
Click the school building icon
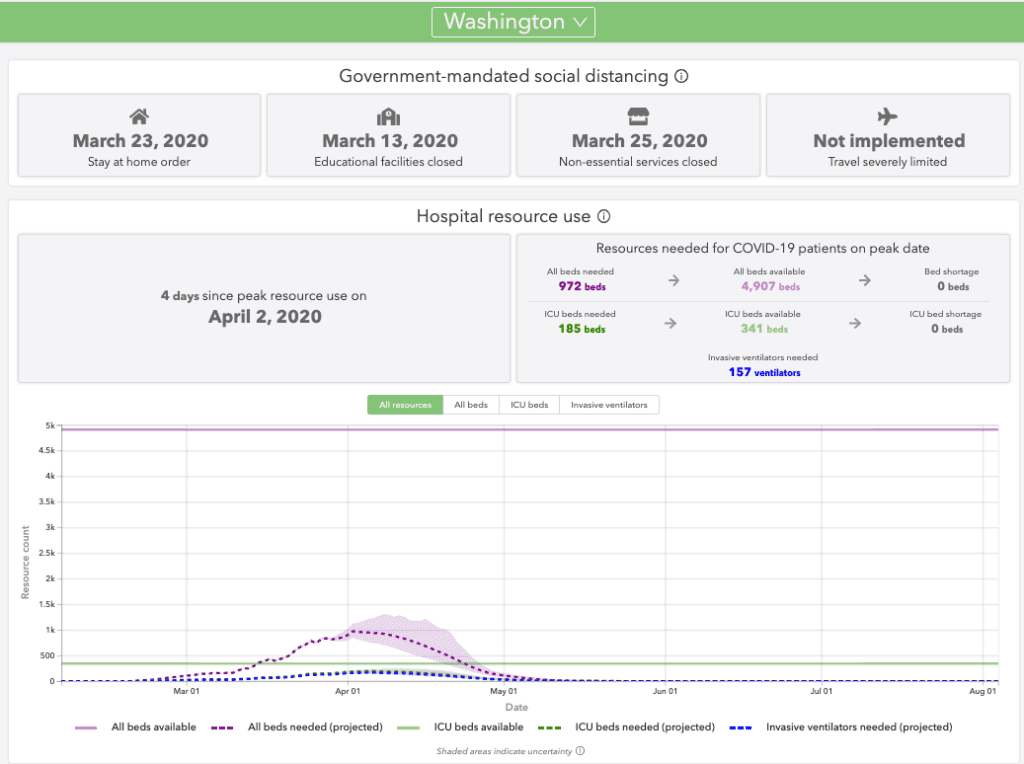click(x=388, y=116)
